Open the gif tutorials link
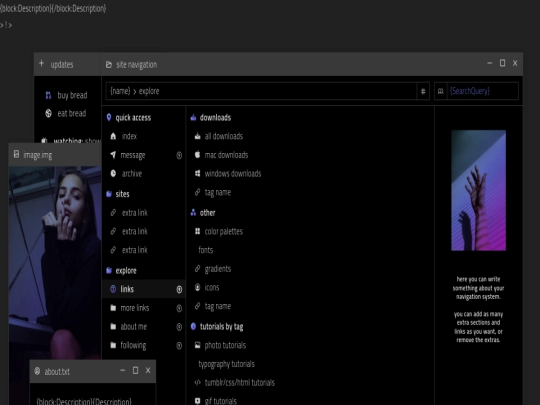540x405 pixels. [221, 401]
